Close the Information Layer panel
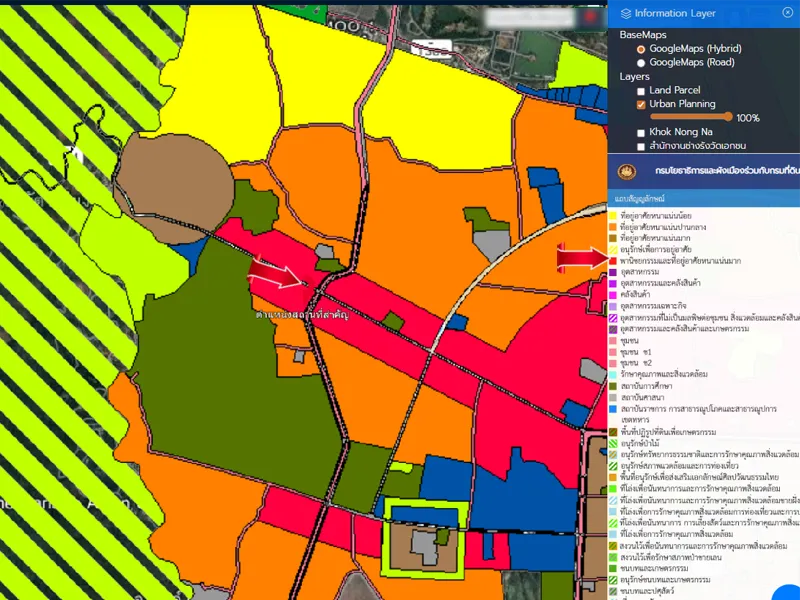The image size is (800, 600). (x=787, y=12)
